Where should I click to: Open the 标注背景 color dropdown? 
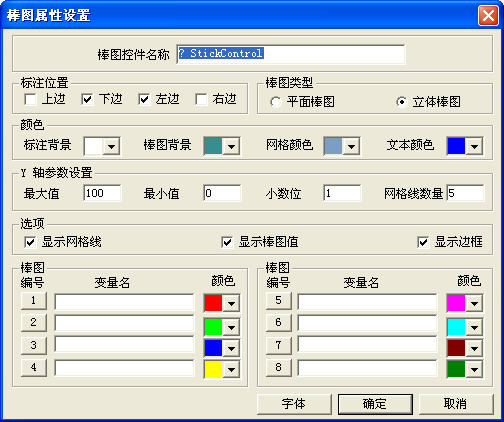coord(111,146)
